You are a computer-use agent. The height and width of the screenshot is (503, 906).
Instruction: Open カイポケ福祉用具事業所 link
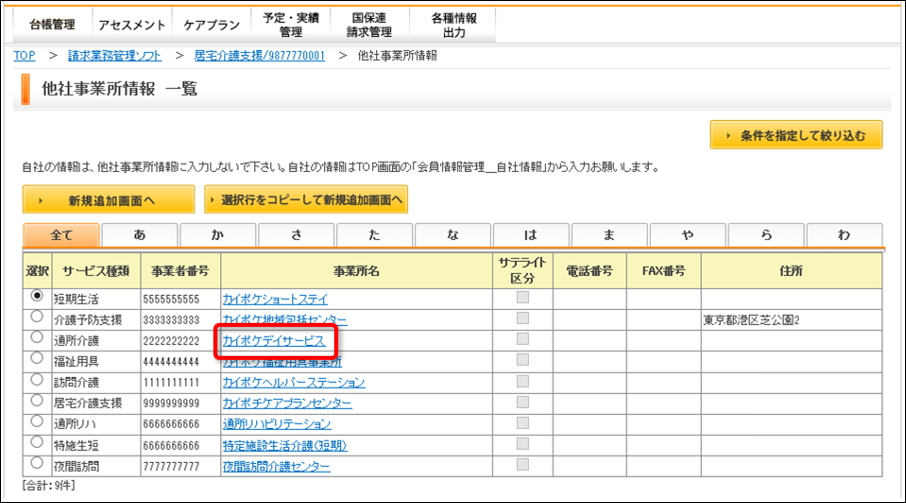pyautogui.click(x=282, y=362)
